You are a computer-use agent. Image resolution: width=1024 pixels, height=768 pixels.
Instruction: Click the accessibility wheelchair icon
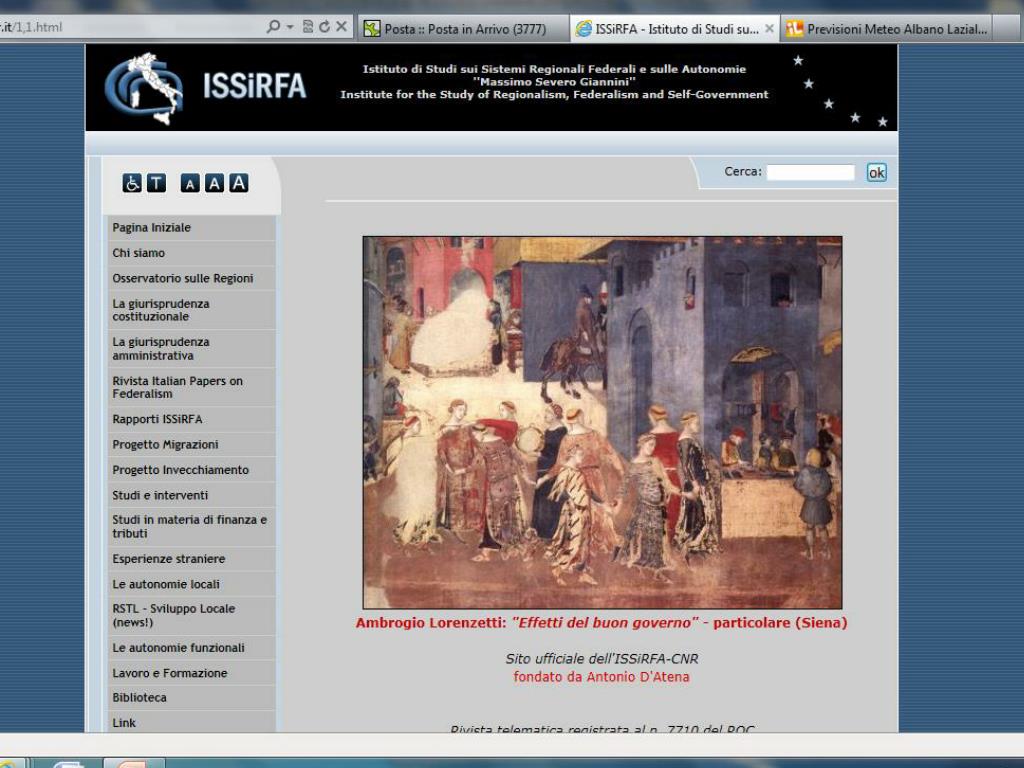click(x=132, y=184)
